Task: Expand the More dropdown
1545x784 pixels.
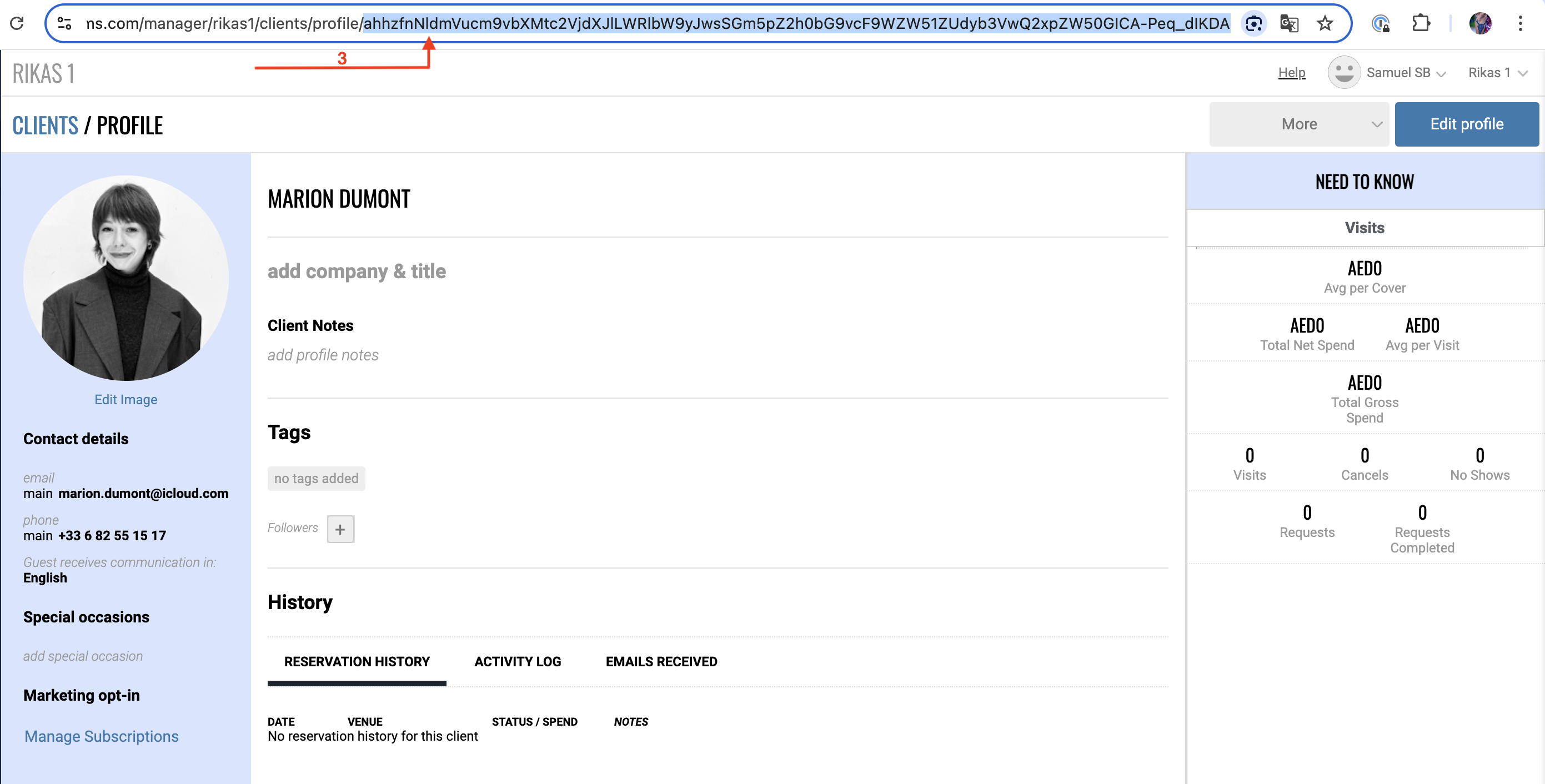Action: (1298, 124)
